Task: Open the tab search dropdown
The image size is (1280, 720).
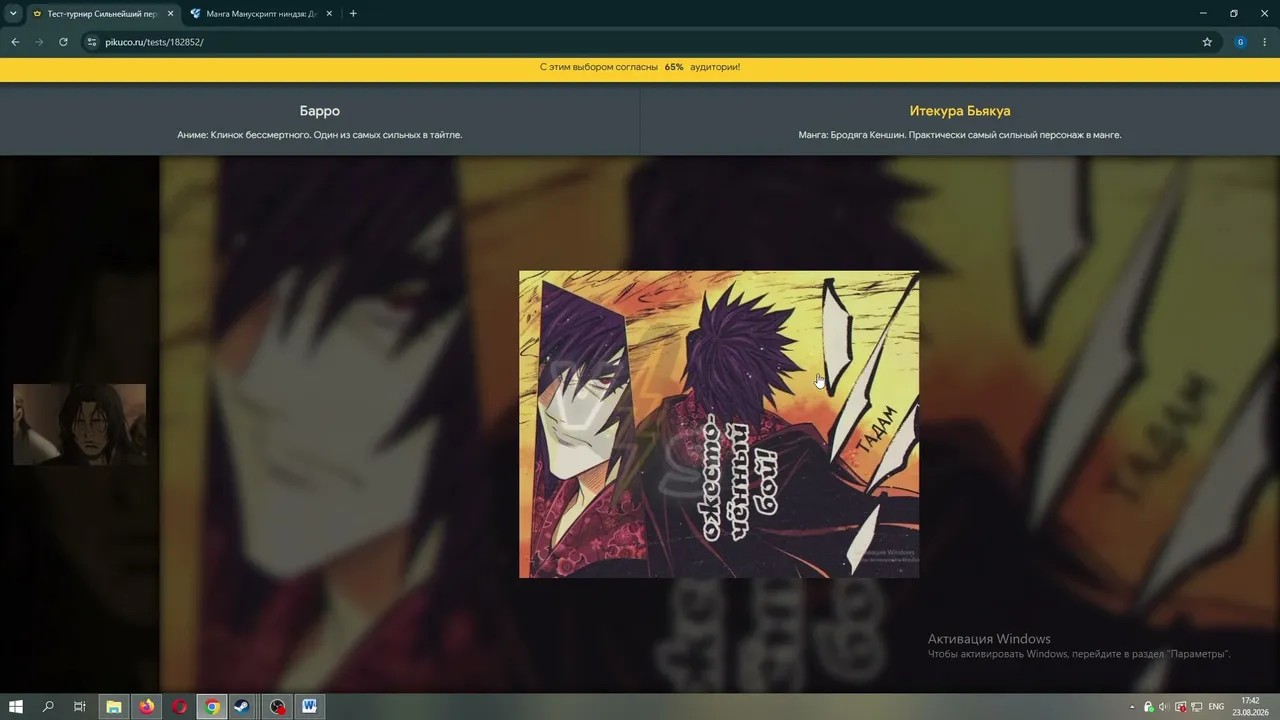Action: 13,14
